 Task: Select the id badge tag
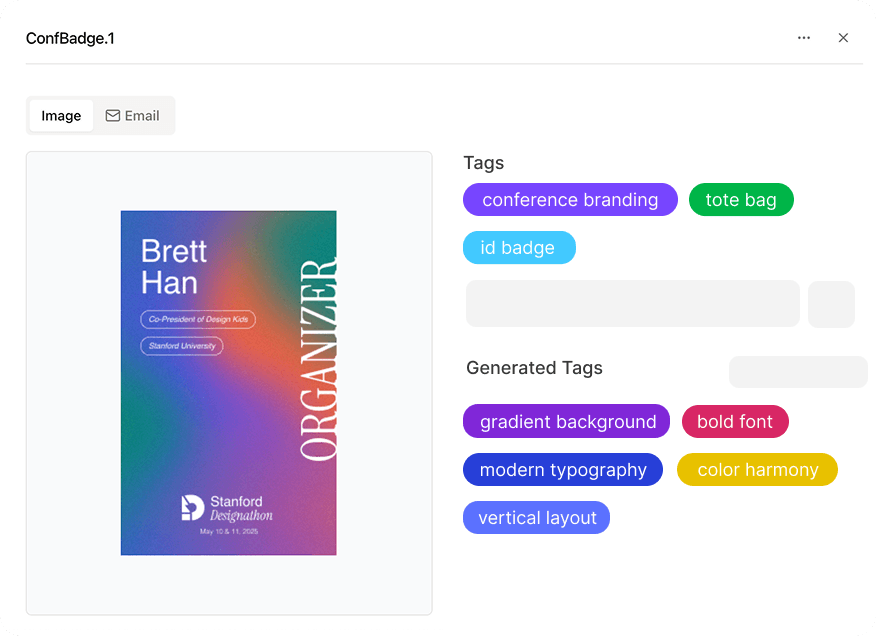[x=519, y=248]
